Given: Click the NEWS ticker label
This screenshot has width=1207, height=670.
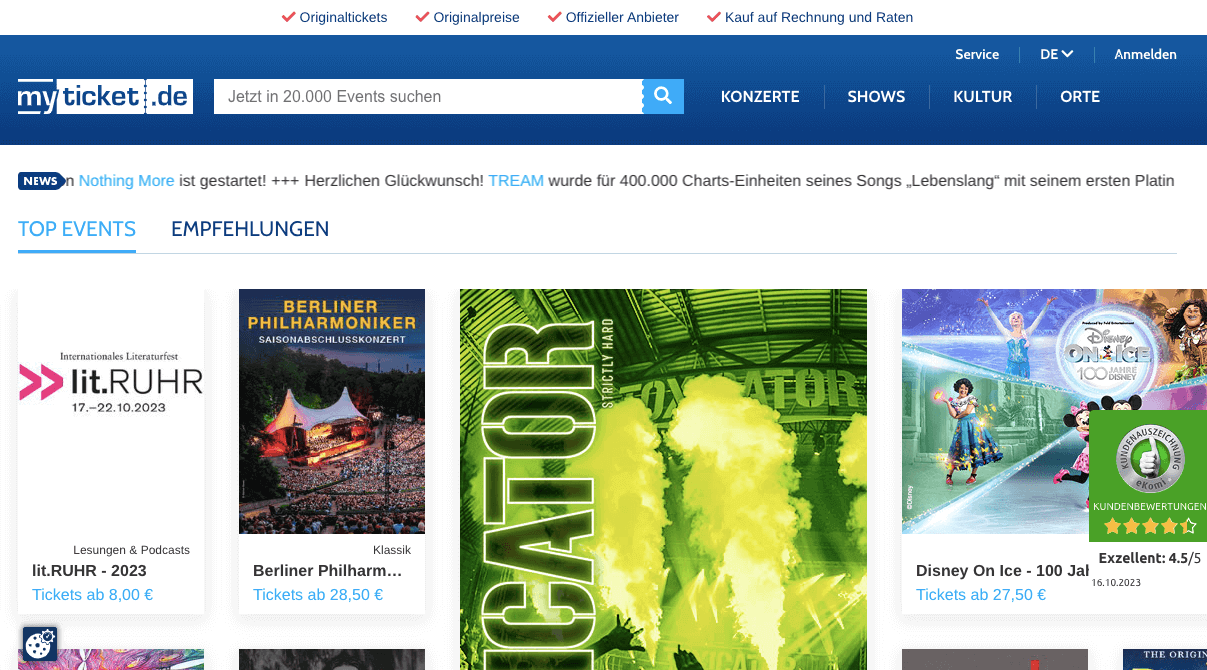Looking at the screenshot, I should [41, 181].
